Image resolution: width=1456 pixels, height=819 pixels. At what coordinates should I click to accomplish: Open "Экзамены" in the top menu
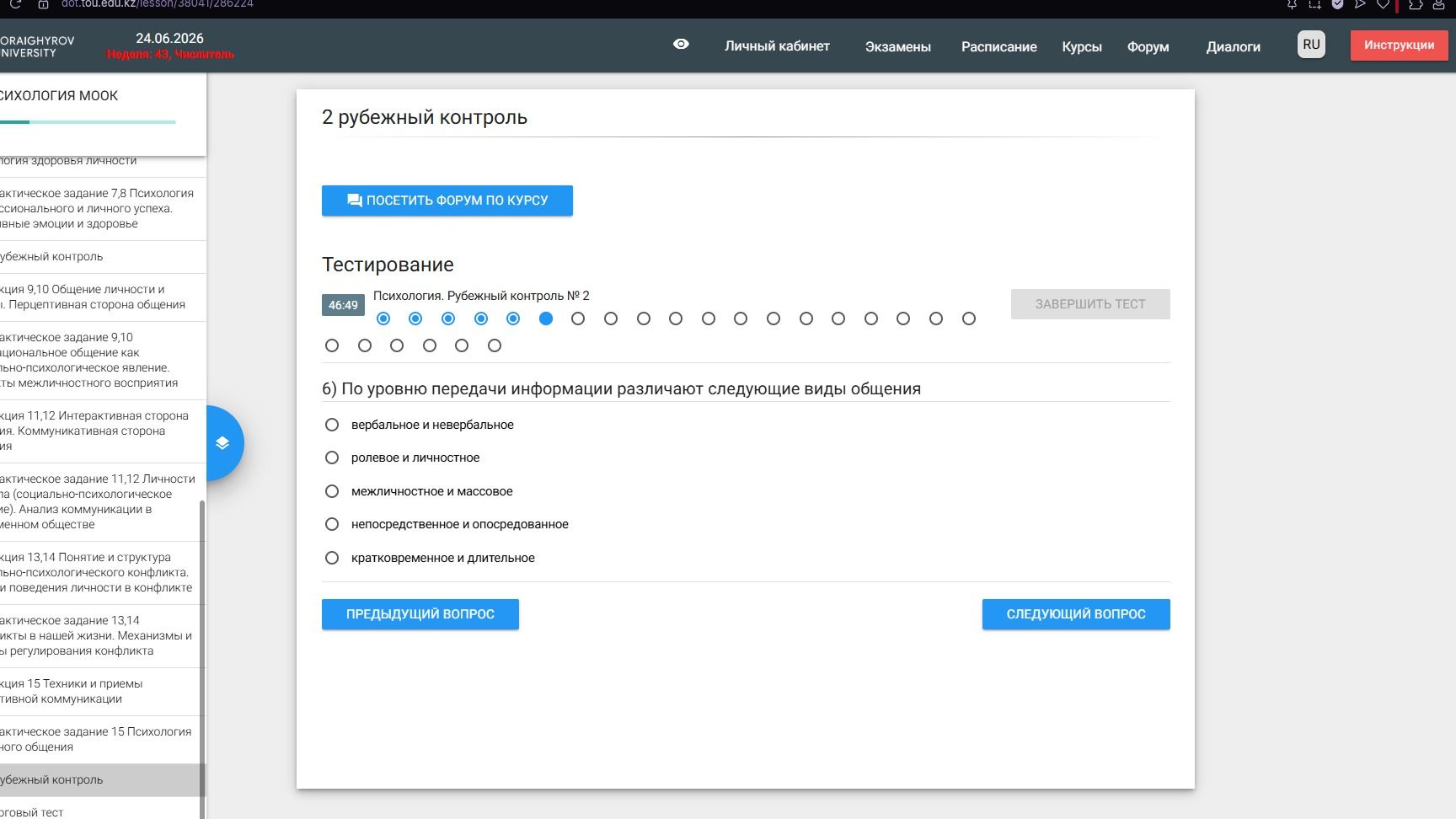898,47
